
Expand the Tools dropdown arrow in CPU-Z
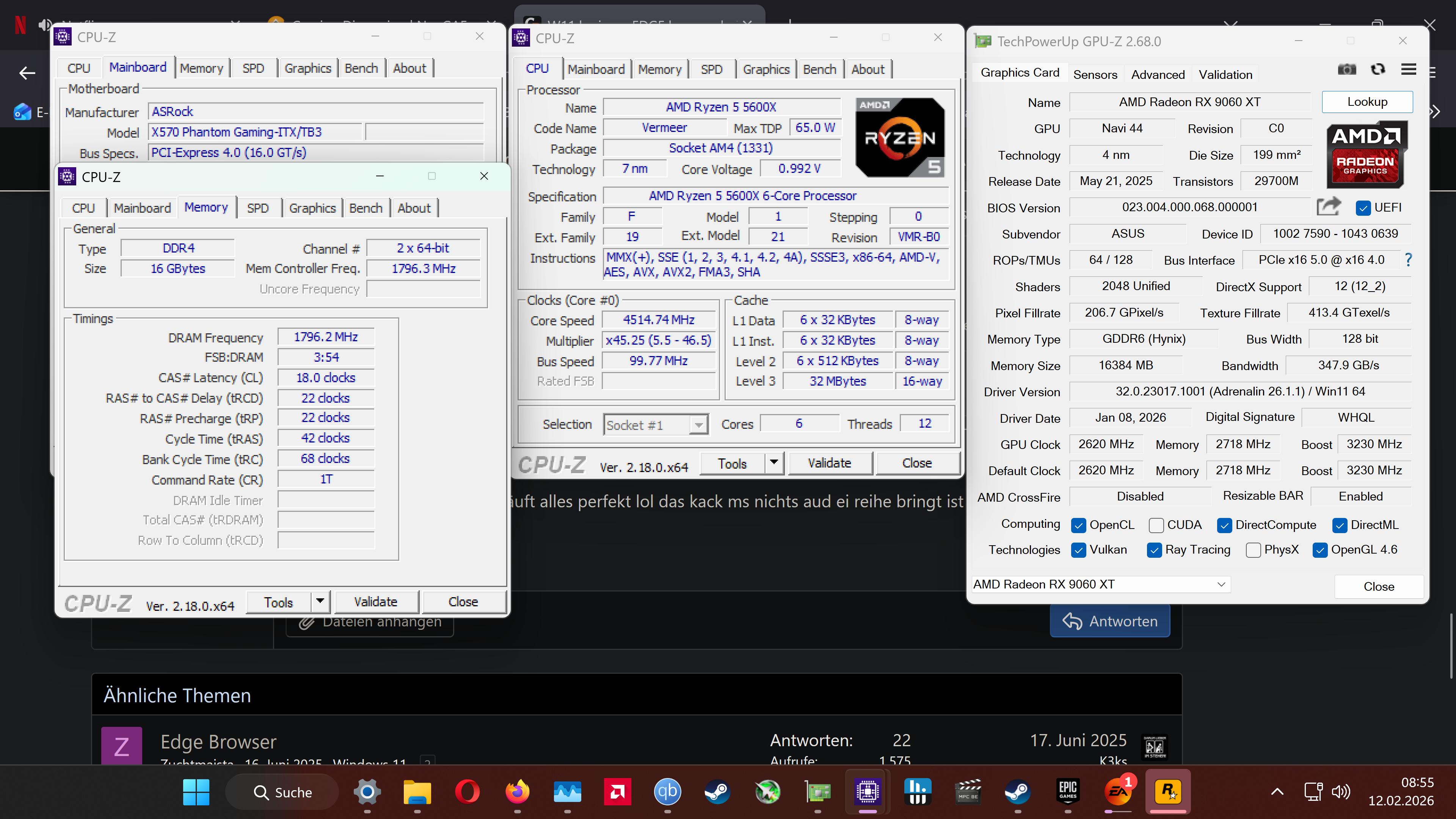coord(320,601)
